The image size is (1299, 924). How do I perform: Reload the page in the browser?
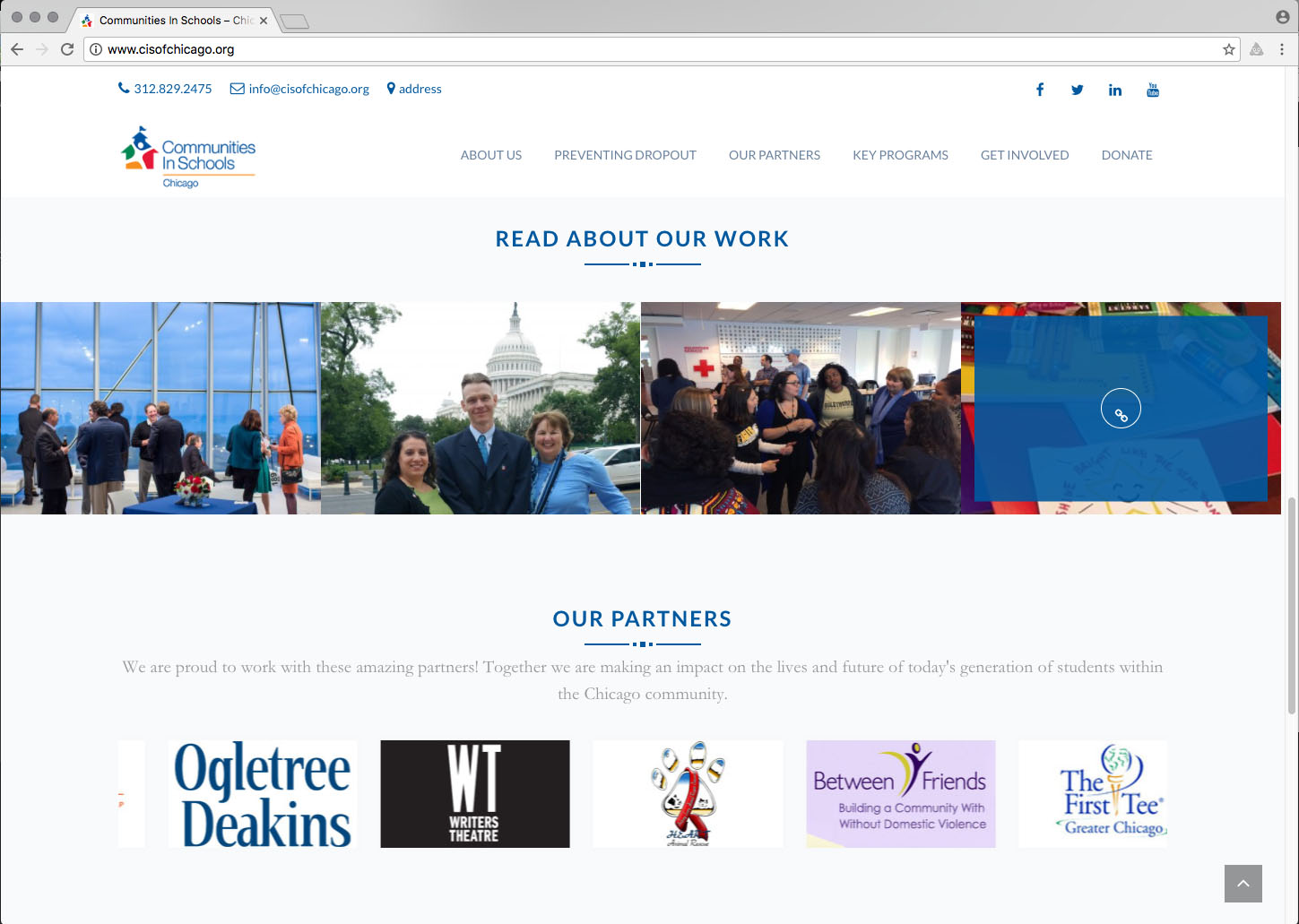point(67,49)
